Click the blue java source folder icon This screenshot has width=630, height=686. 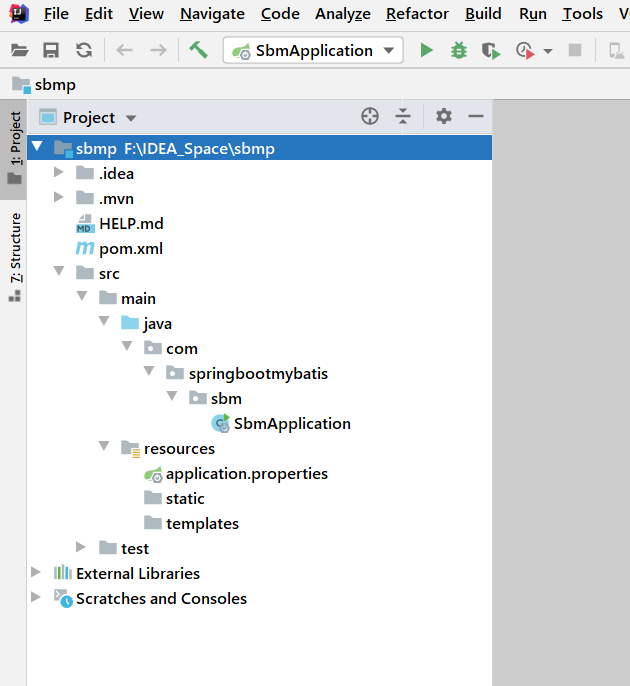(130, 322)
